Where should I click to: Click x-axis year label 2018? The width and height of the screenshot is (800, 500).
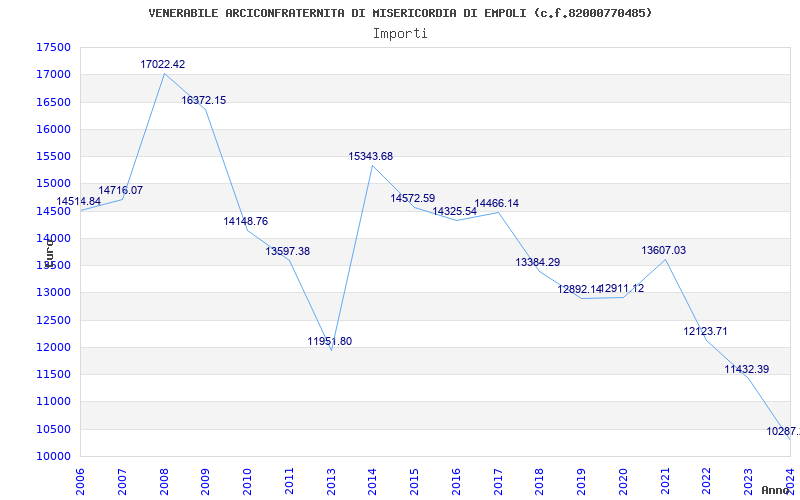pyautogui.click(x=540, y=481)
